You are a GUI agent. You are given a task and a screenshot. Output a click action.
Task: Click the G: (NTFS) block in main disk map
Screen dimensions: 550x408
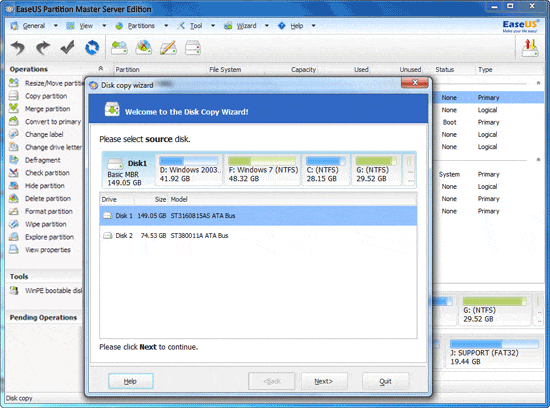(495, 310)
